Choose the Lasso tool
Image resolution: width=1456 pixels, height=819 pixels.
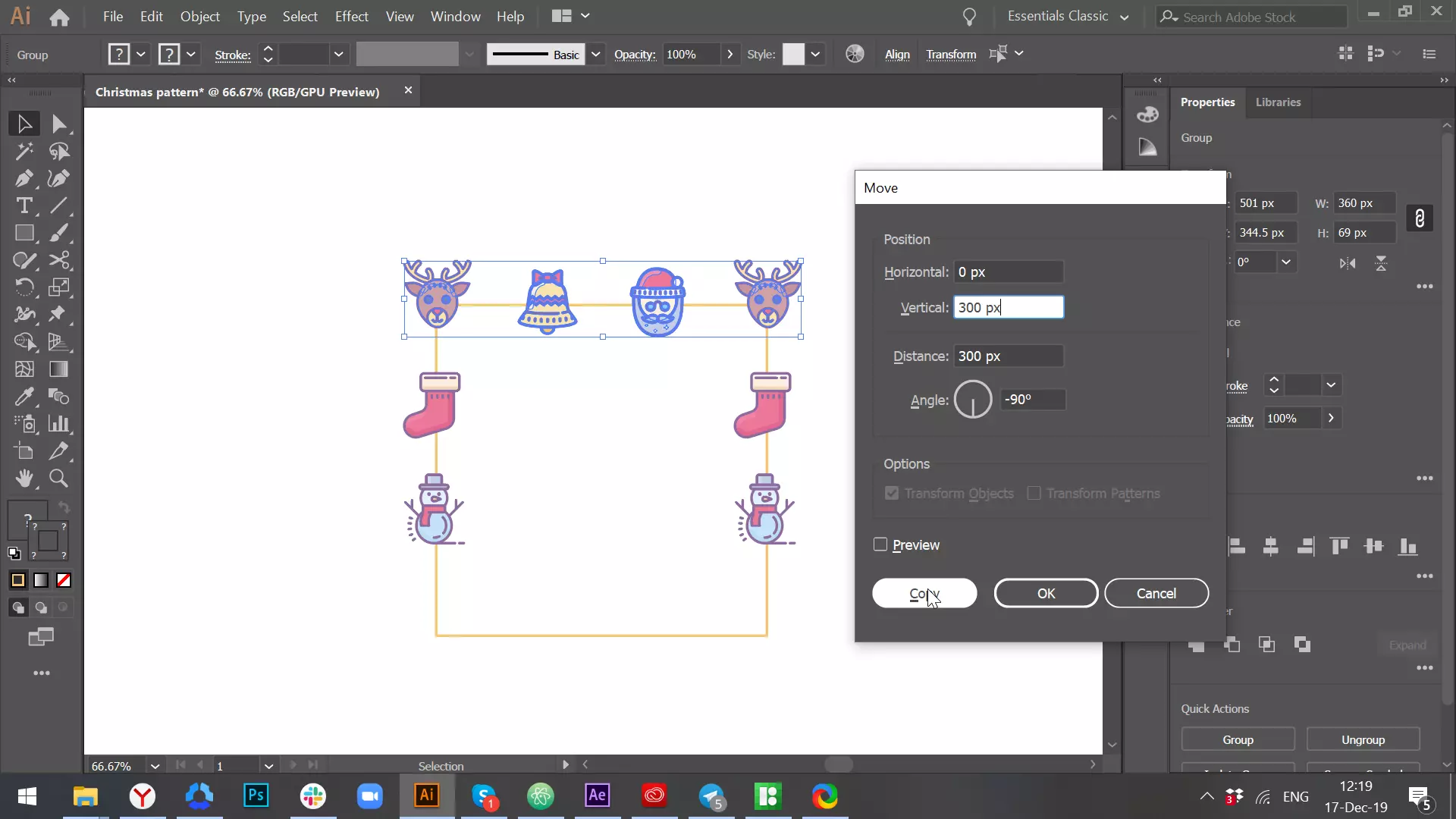pos(59,151)
